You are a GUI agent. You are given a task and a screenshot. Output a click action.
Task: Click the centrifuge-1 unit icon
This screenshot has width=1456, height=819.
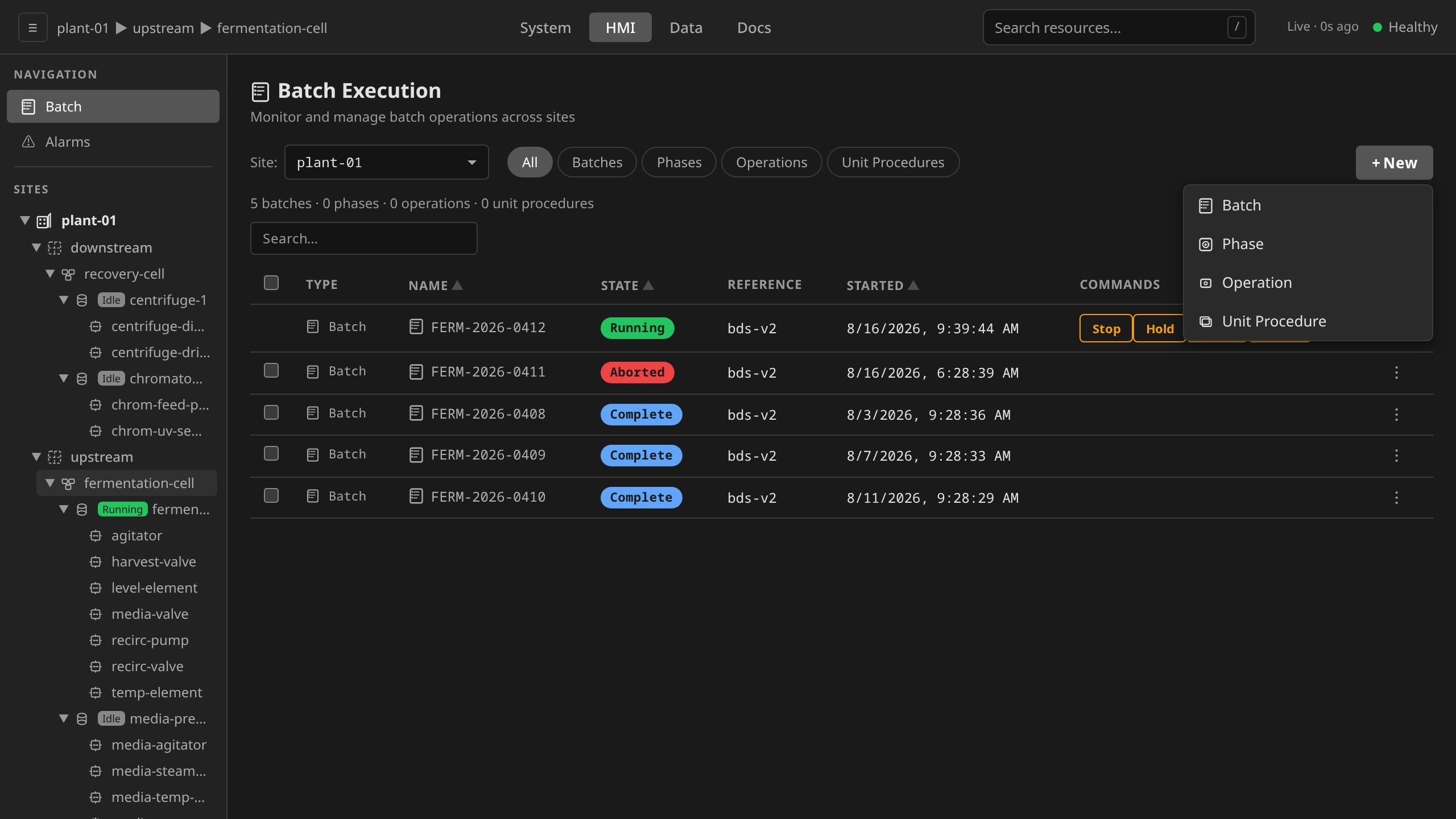click(82, 300)
